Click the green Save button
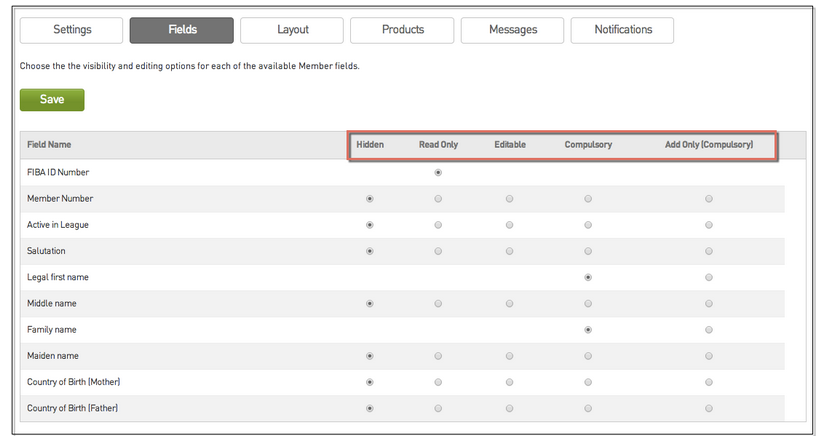Screen dimensions: 823x441 (x=52, y=100)
